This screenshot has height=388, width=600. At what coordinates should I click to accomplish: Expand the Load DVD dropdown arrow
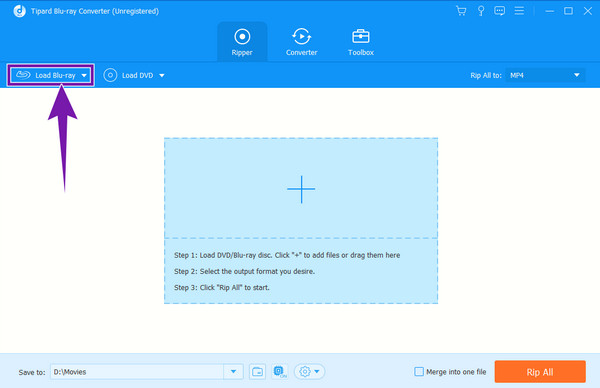pos(162,75)
